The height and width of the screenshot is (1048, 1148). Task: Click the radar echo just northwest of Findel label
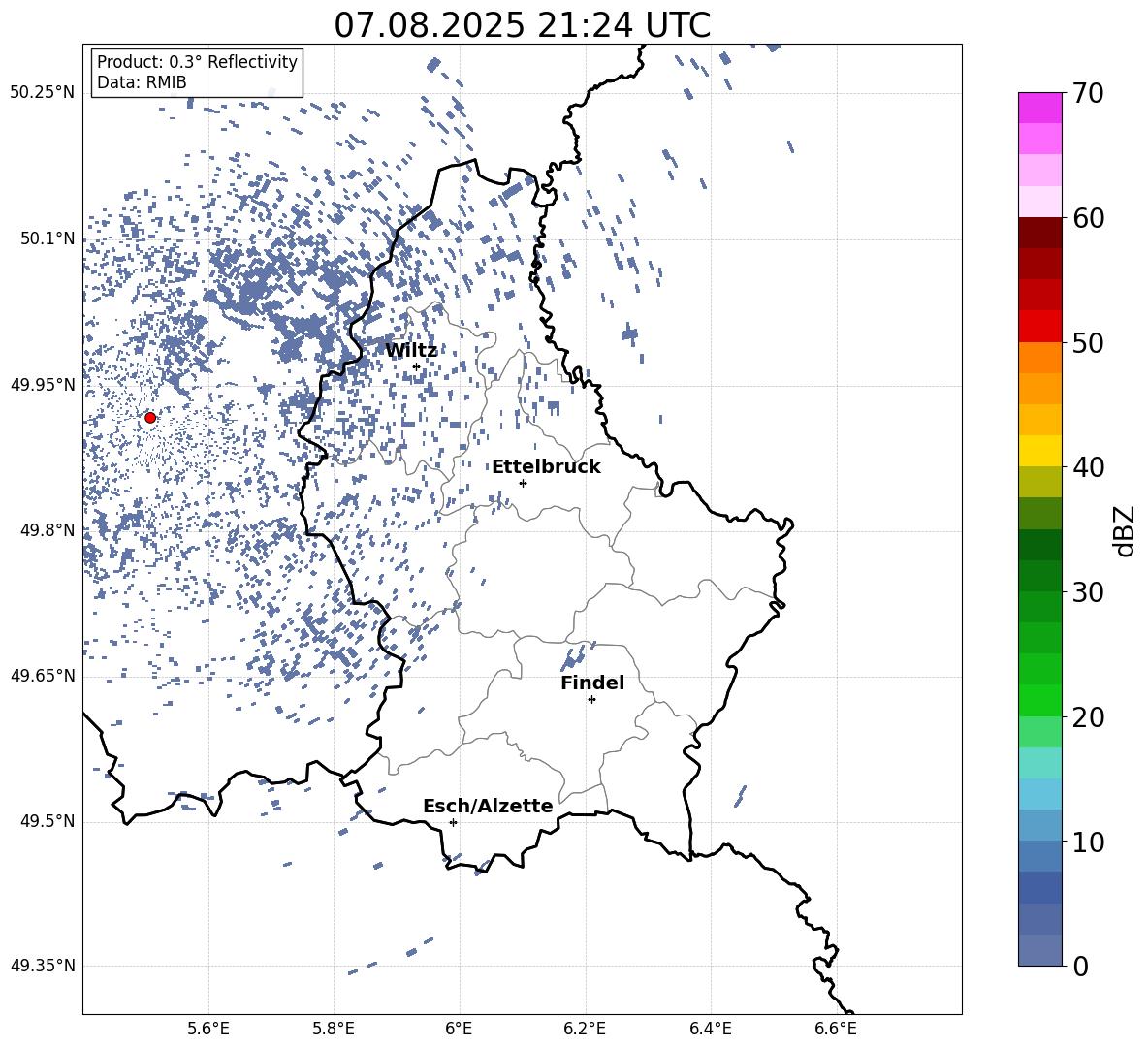(574, 657)
